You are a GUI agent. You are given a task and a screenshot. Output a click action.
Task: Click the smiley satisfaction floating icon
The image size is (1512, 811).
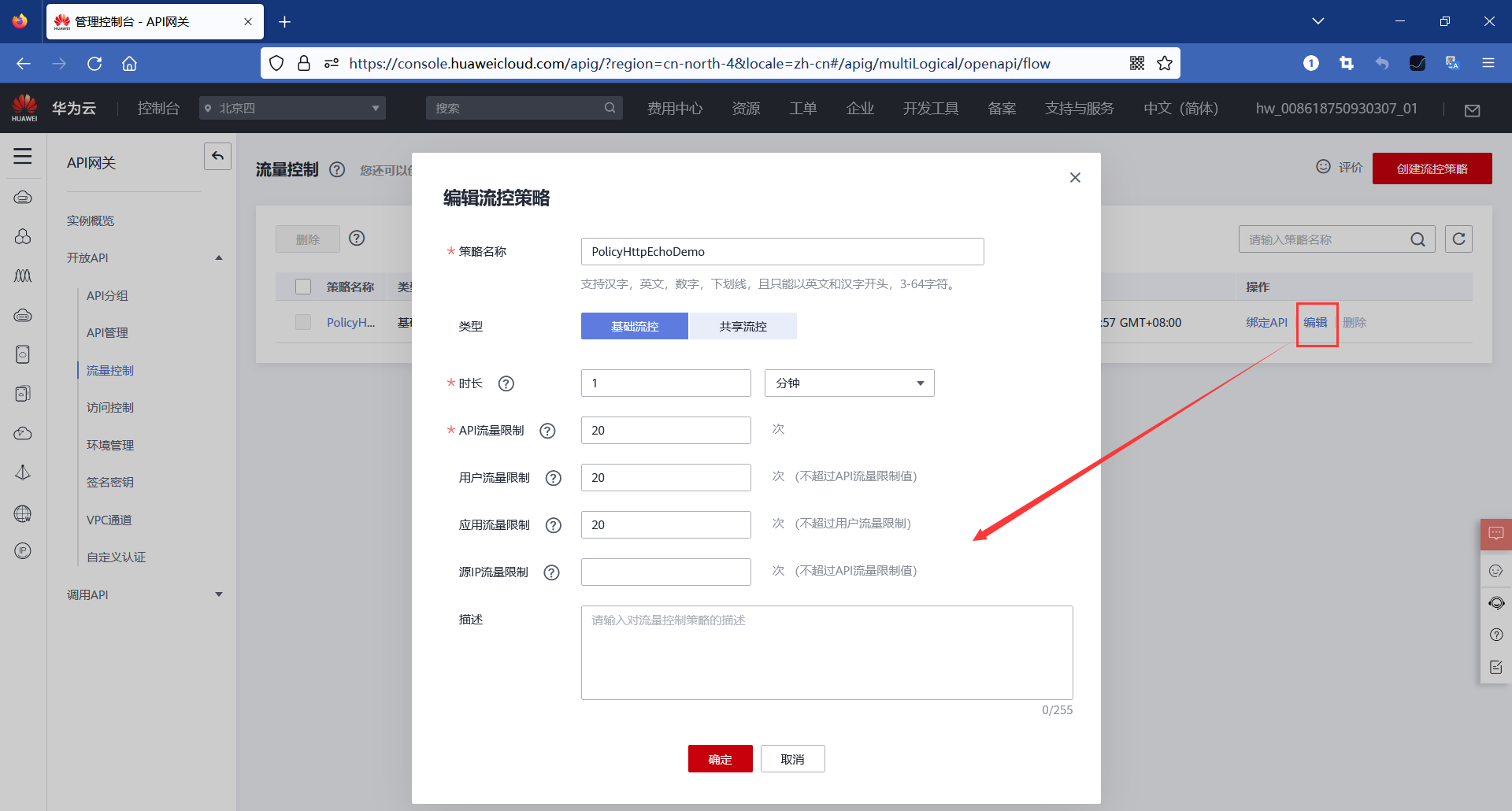click(x=1496, y=571)
